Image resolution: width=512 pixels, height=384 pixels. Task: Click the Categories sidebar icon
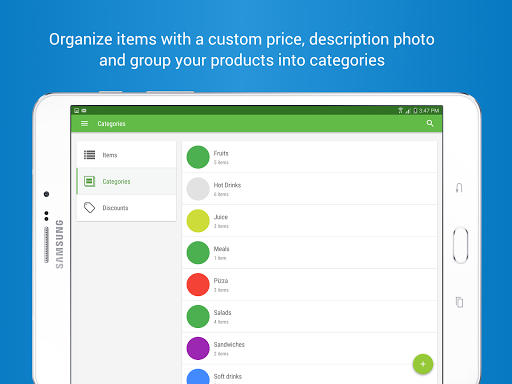coord(89,181)
